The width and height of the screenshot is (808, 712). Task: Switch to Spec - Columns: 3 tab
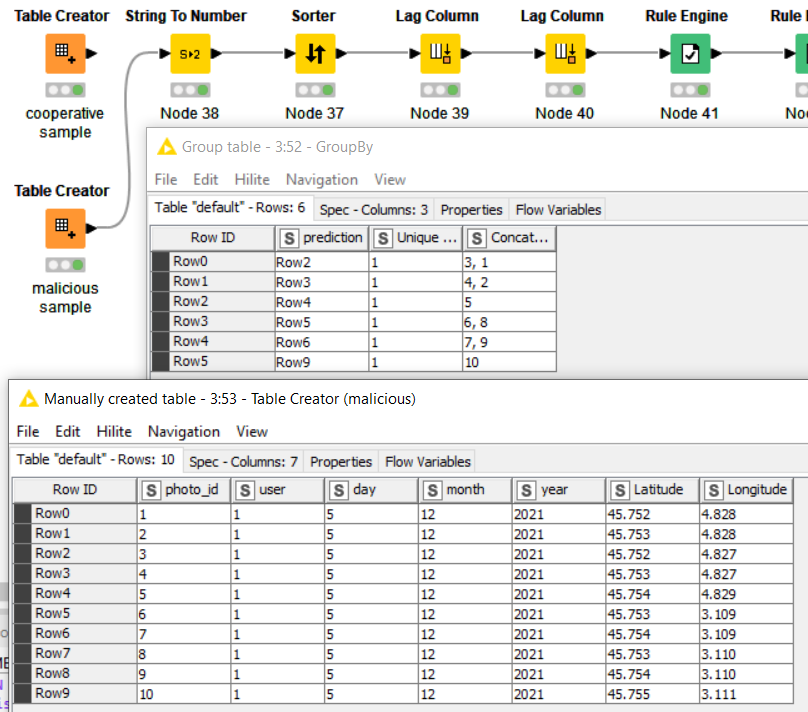click(x=373, y=210)
